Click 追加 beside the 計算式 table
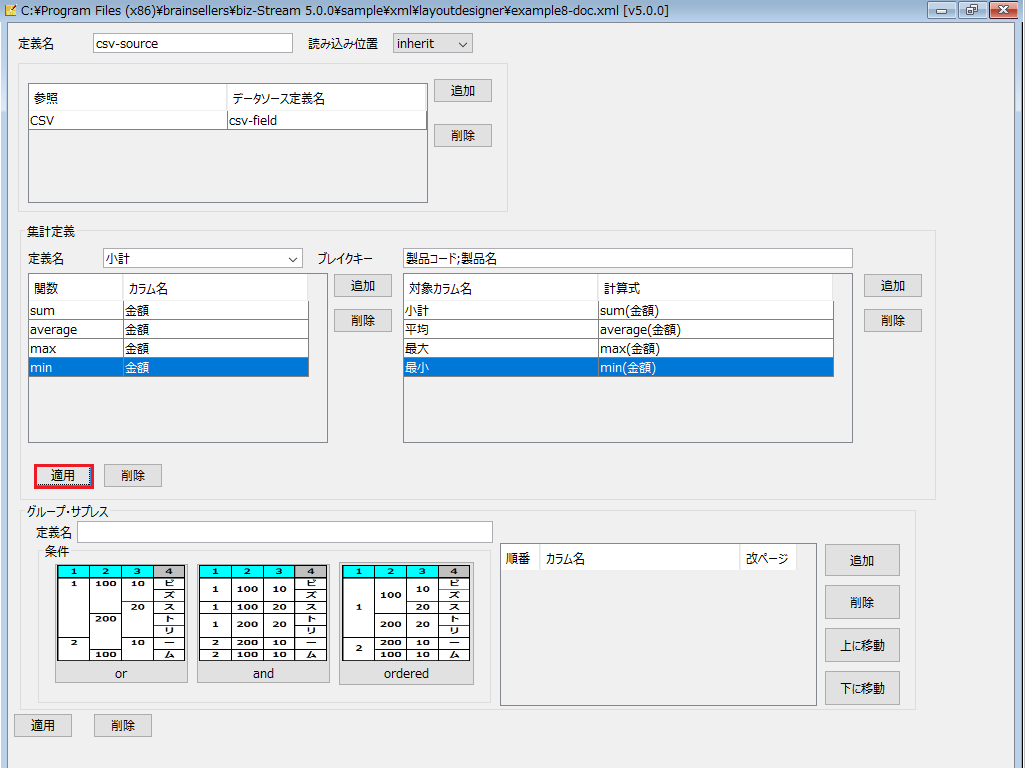This screenshot has height=768, width=1025. point(892,286)
